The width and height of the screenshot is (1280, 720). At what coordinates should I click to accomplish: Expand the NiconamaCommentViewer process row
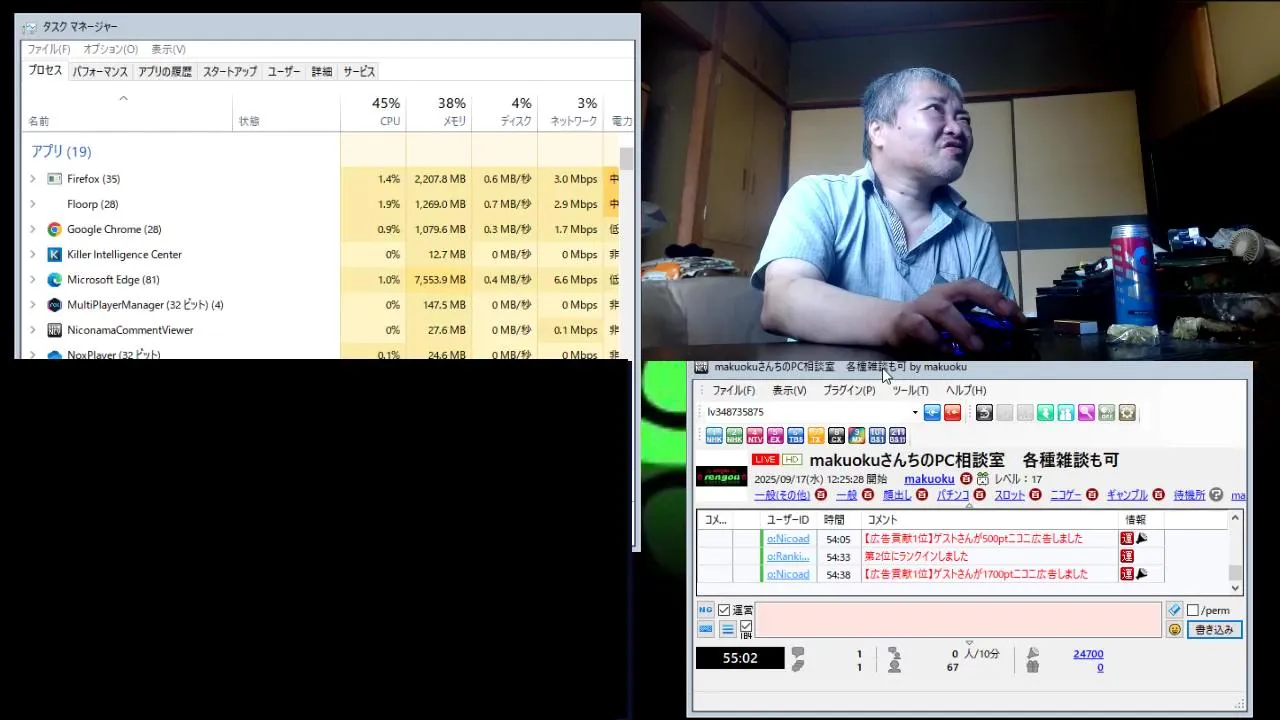32,329
